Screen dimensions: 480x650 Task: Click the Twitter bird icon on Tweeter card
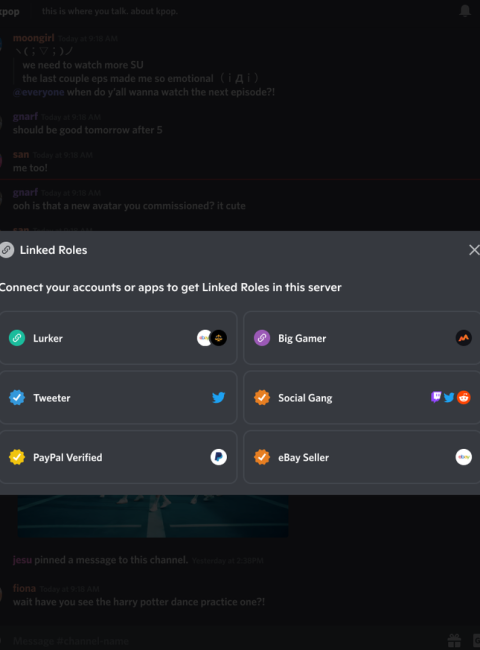[218, 398]
